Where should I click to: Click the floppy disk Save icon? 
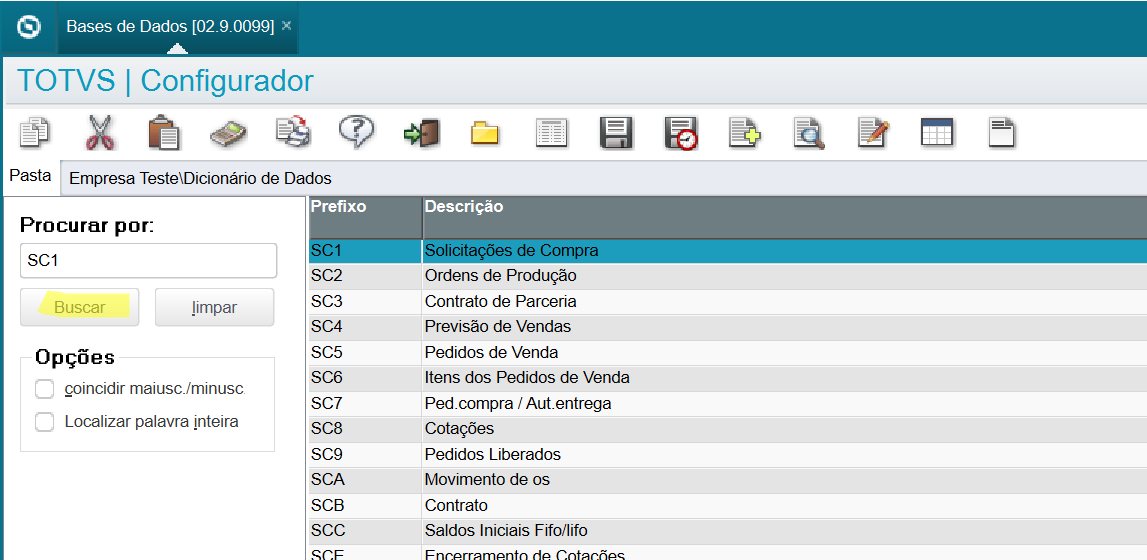[x=616, y=134]
